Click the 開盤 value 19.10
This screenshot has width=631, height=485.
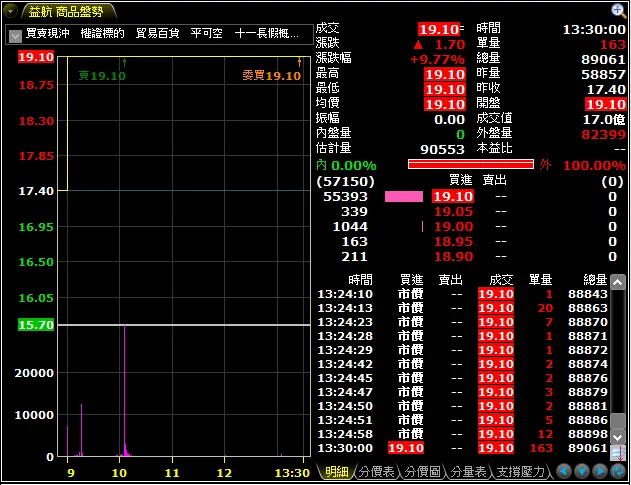(605, 105)
